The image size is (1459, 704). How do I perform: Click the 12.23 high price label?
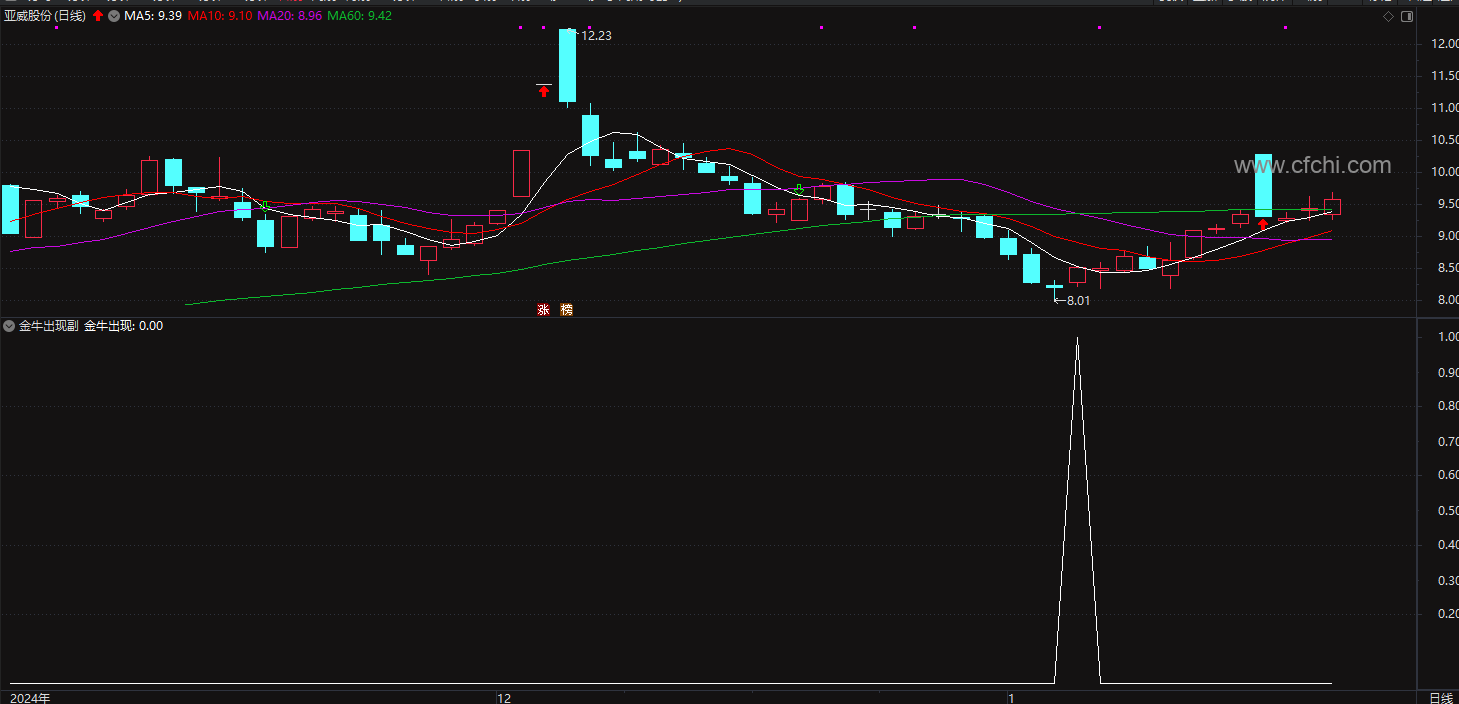point(596,35)
